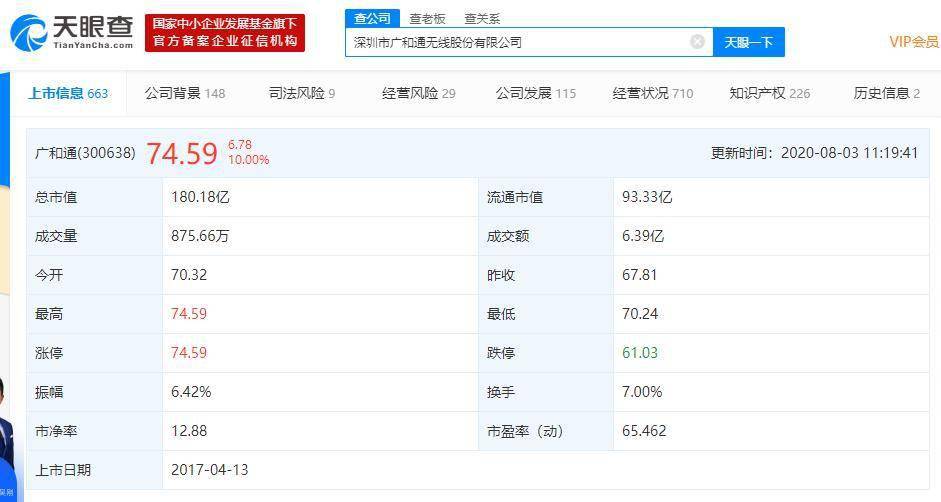
Task: Click the 市盈率（动） label
Action: tap(526, 431)
